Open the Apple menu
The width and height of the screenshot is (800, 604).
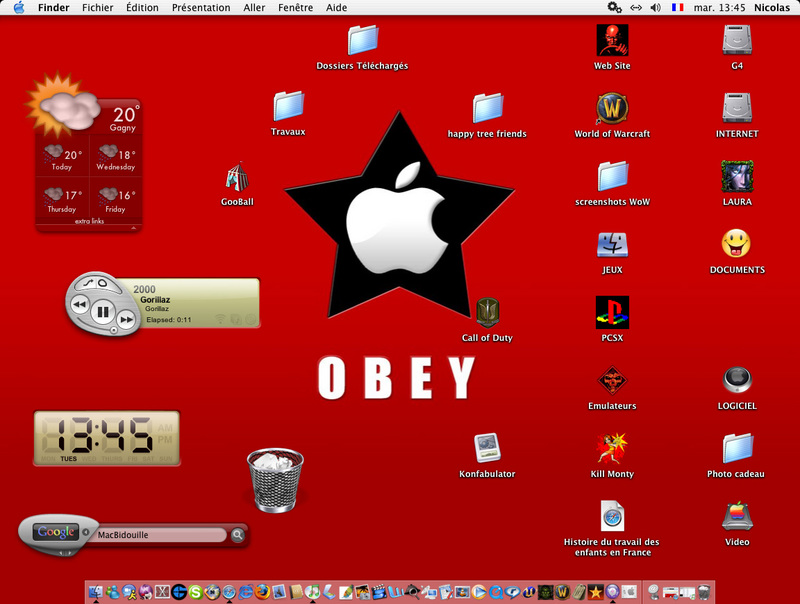pyautogui.click(x=19, y=7)
